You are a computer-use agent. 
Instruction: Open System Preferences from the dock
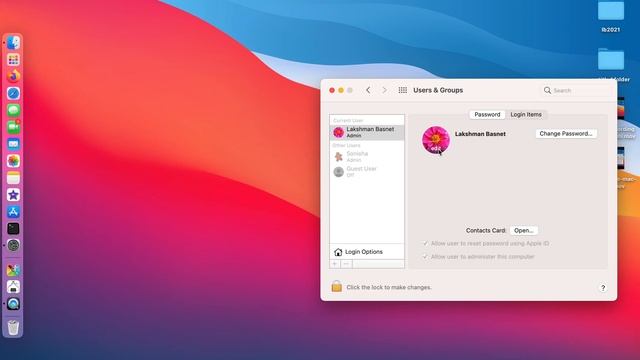[x=13, y=245]
